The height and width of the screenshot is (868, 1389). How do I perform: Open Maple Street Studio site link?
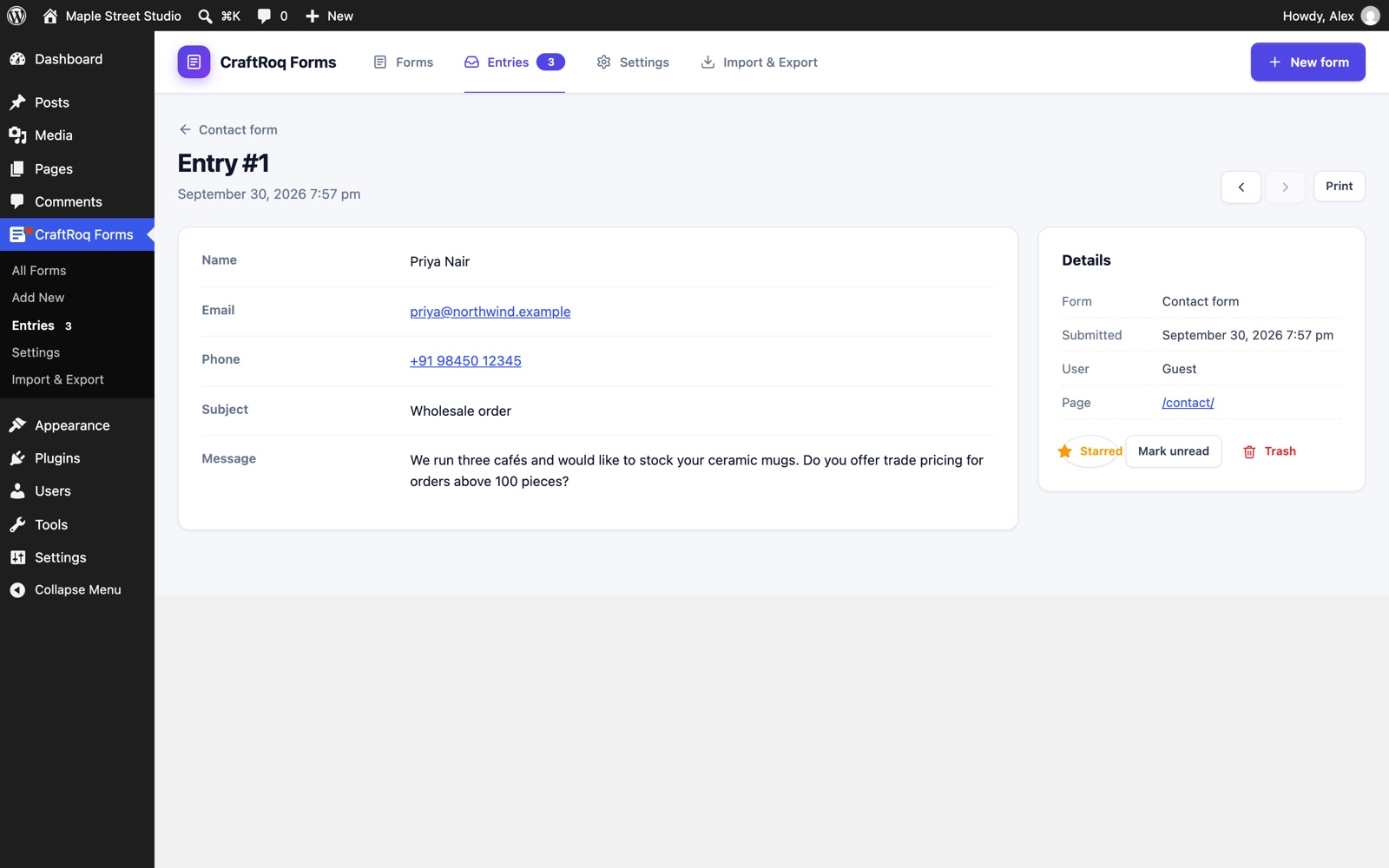(x=112, y=16)
